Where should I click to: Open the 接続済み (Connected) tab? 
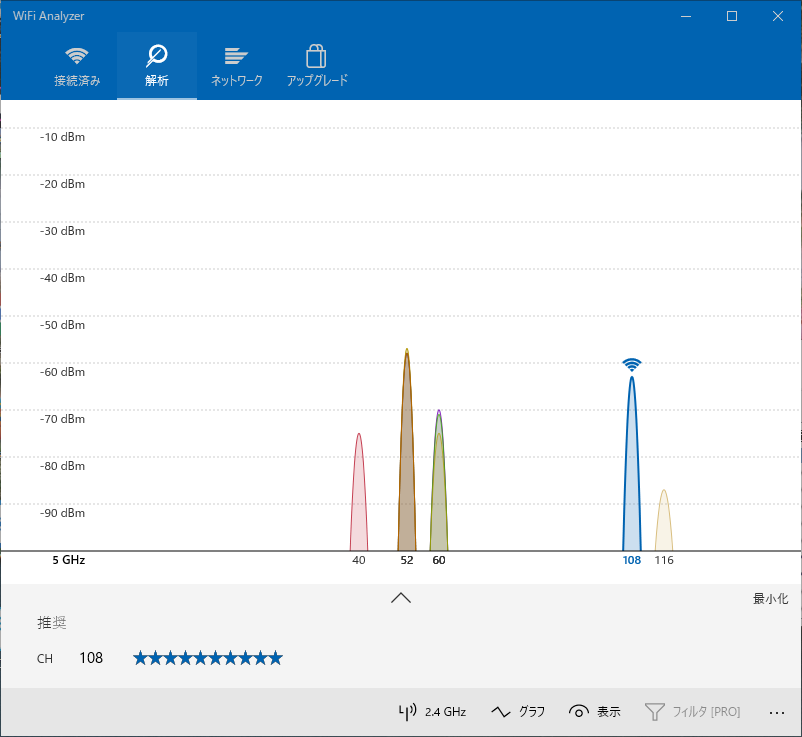coord(77,66)
